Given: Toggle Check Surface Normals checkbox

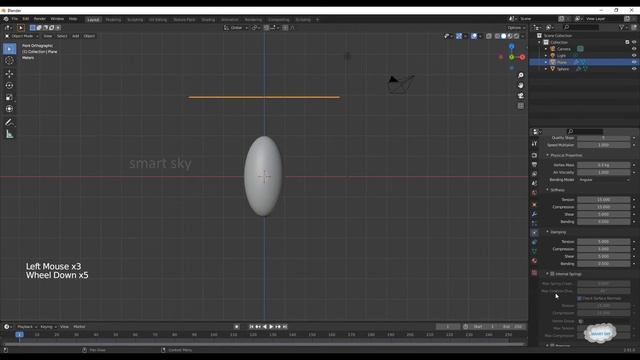Looking at the screenshot, I should (580, 298).
